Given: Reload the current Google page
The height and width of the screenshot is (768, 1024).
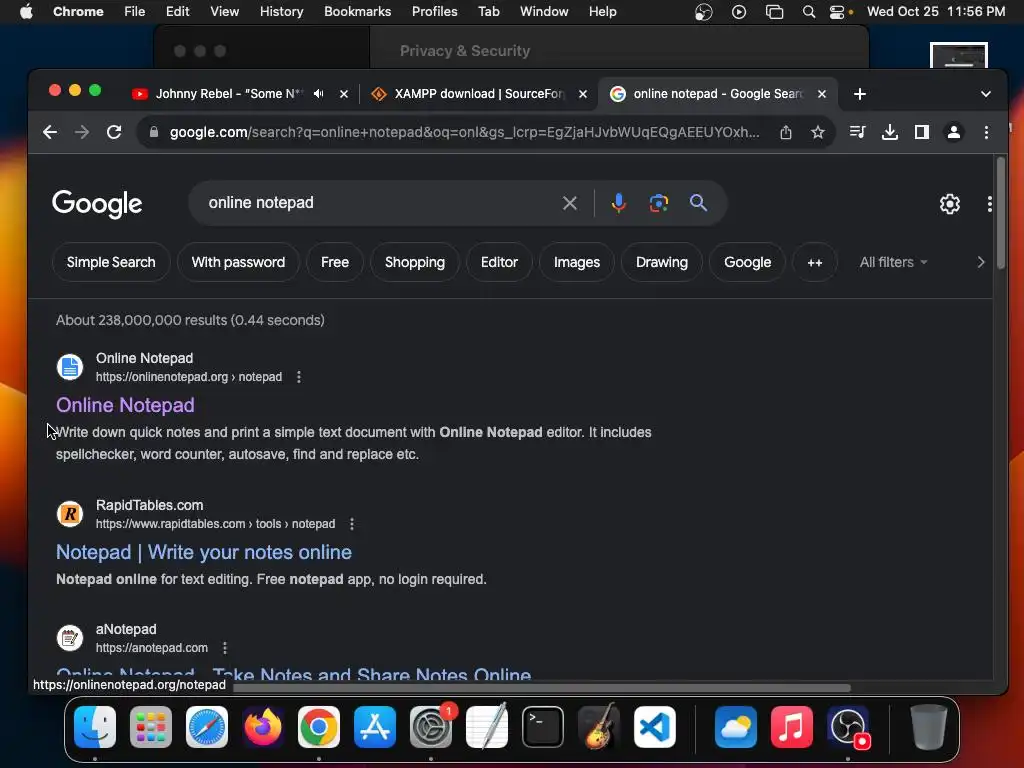Looking at the screenshot, I should 114,133.
